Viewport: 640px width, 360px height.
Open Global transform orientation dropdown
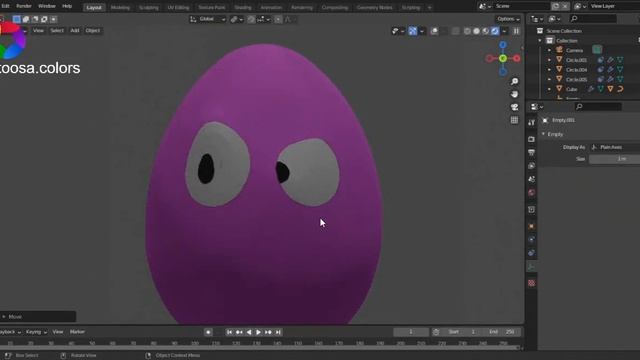click(x=208, y=19)
